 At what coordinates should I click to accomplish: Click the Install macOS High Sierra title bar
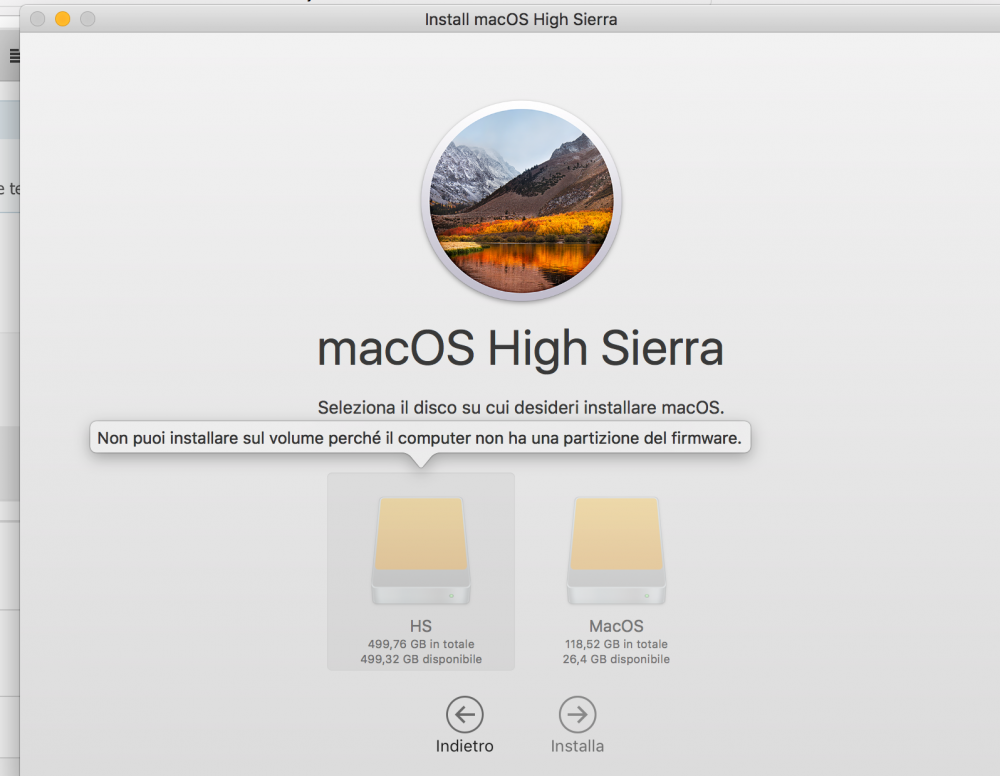pos(521,19)
